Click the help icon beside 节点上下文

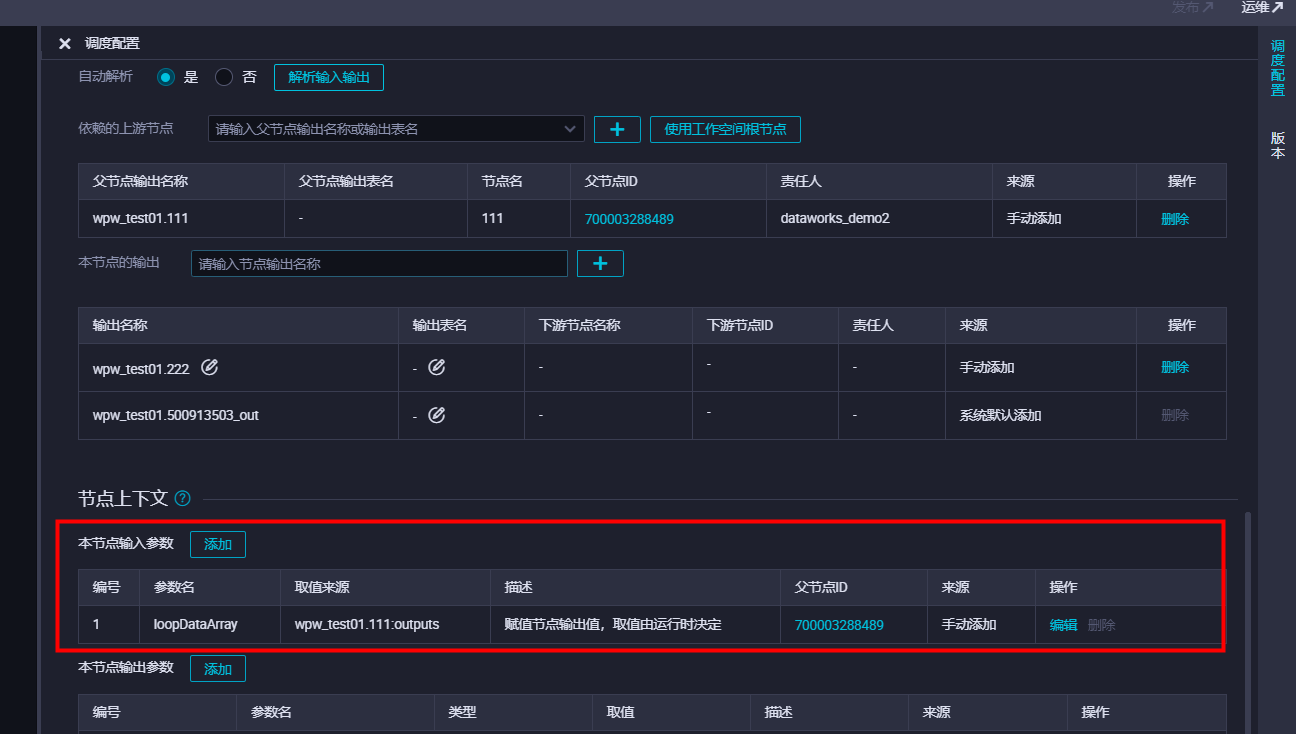pyautogui.click(x=182, y=498)
